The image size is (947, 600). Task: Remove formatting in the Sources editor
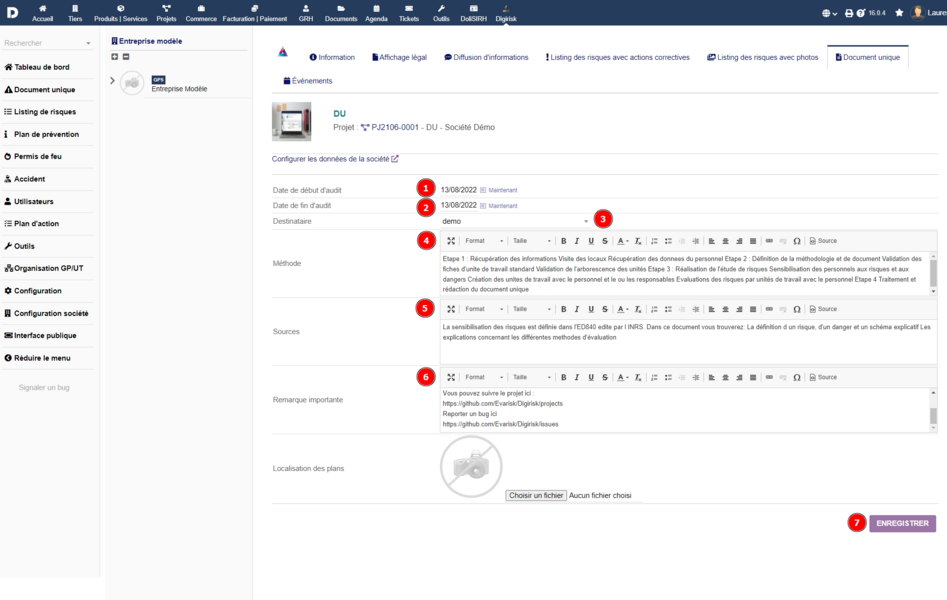pyautogui.click(x=638, y=309)
